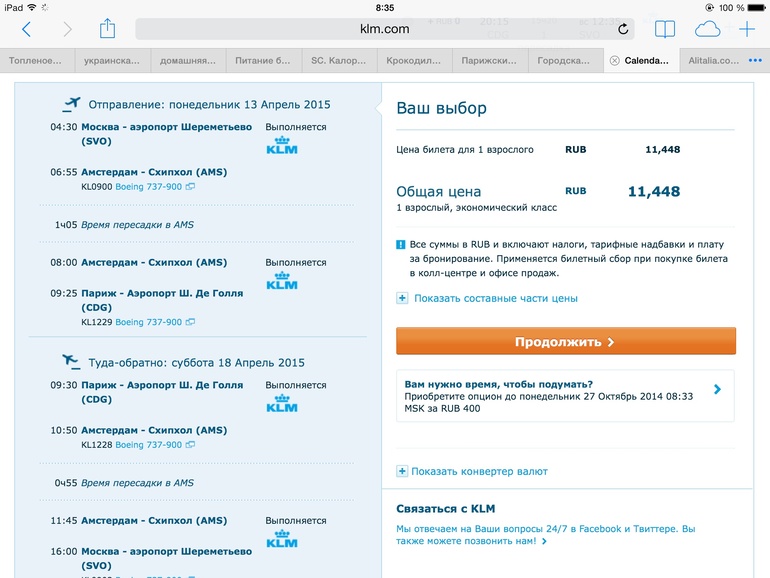
Task: Tap KLM logo for 11:45 Amsterdam flight
Action: coord(282,539)
